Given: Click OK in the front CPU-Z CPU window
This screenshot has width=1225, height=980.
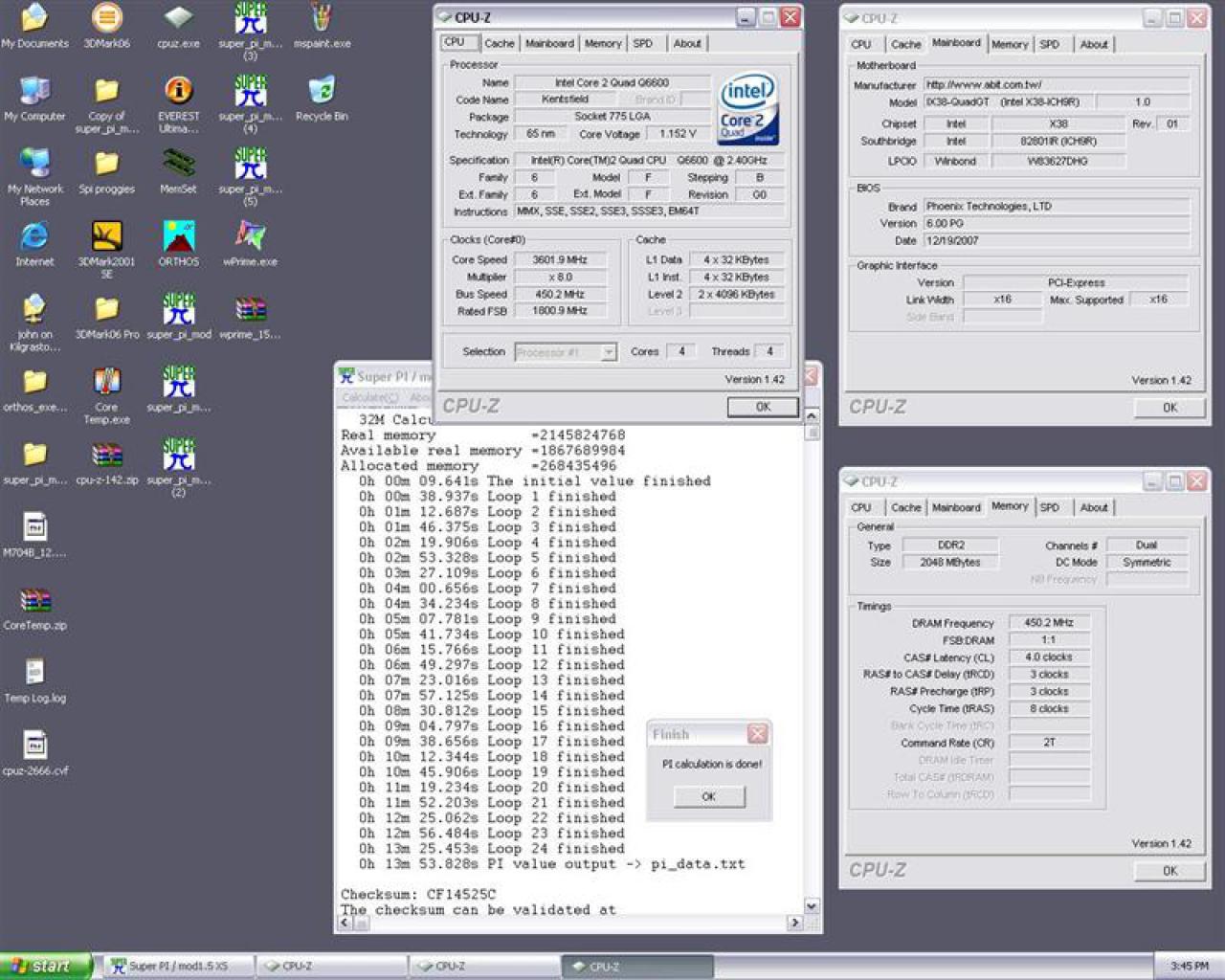Looking at the screenshot, I should [763, 407].
